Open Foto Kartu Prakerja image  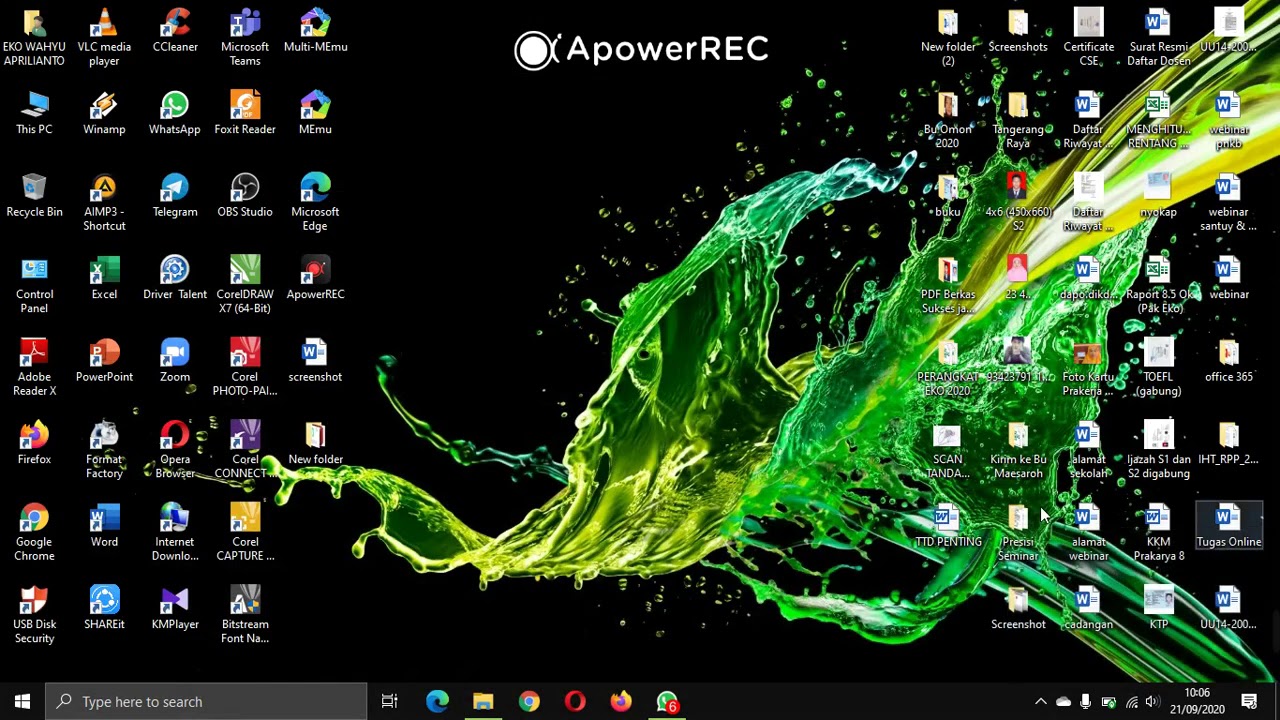pos(1088,367)
